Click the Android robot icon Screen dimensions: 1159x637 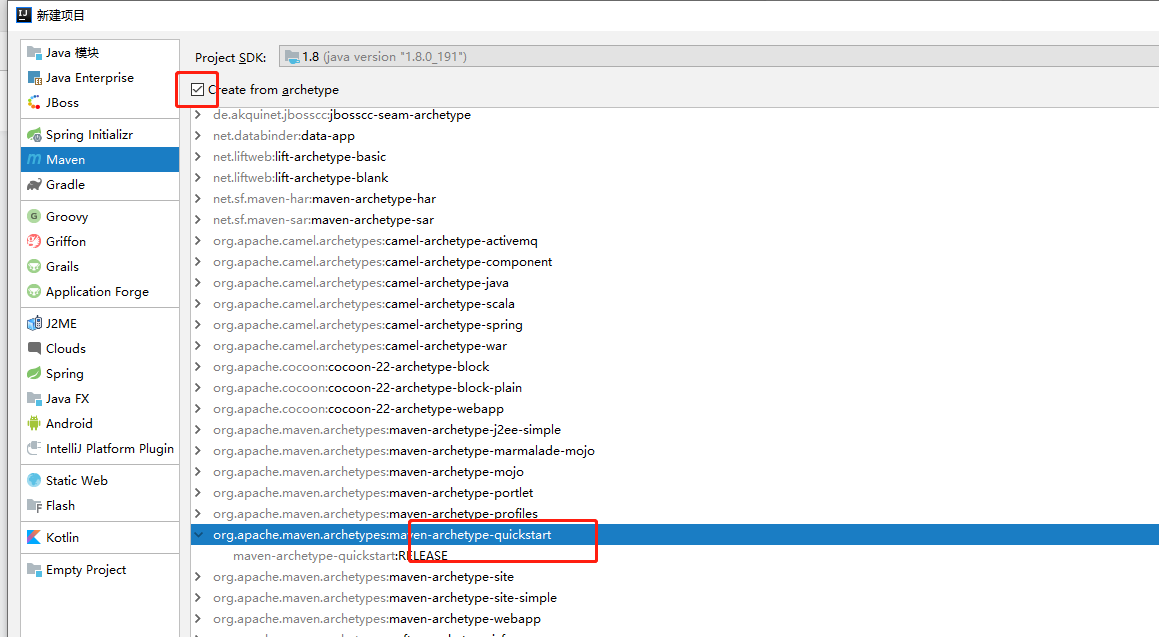pyautogui.click(x=34, y=423)
